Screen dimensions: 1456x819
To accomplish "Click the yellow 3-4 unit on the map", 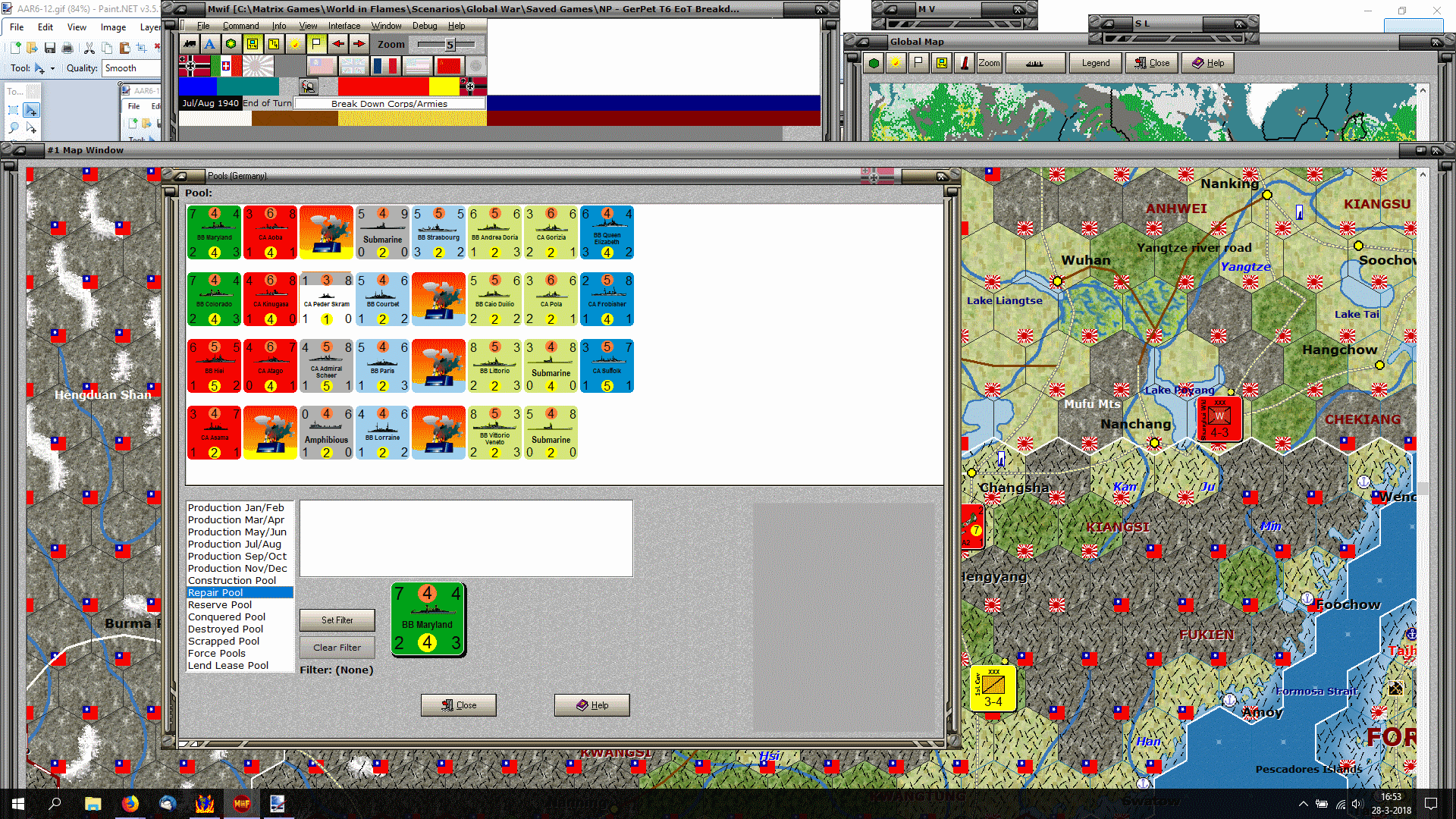I will coord(993,688).
